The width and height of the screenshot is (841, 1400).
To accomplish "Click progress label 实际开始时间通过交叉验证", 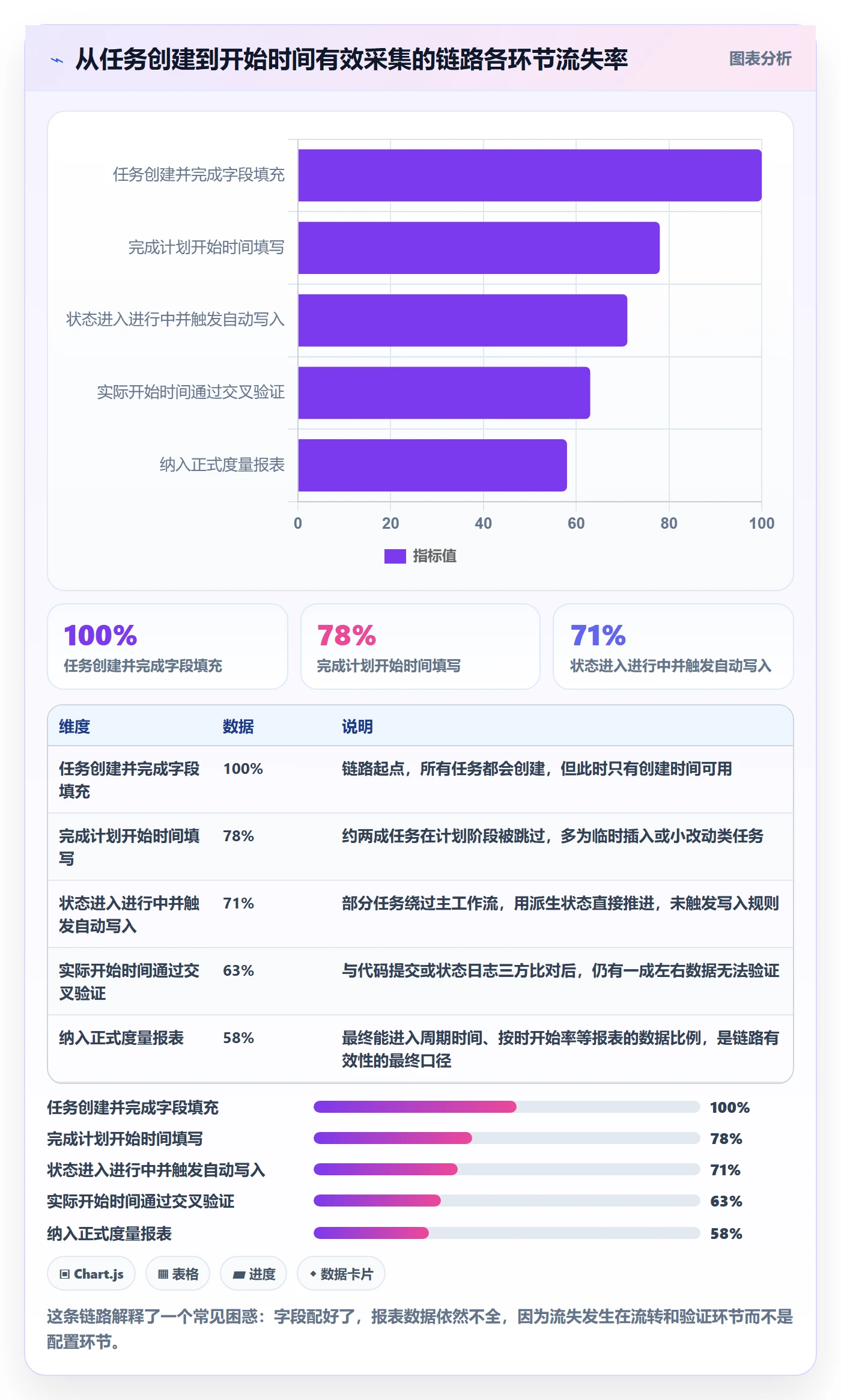I will 141,1201.
